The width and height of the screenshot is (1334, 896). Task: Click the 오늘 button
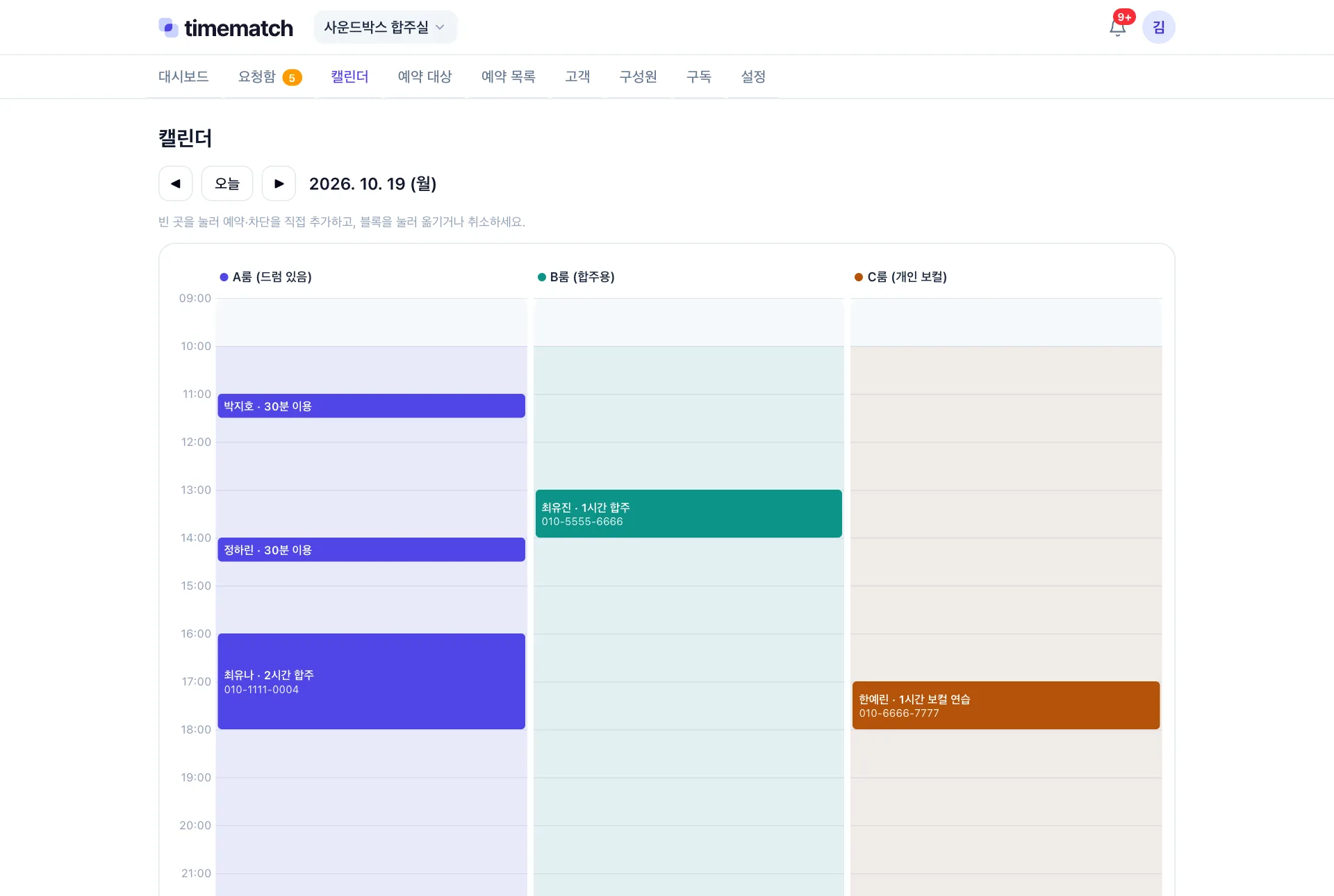pyautogui.click(x=227, y=183)
